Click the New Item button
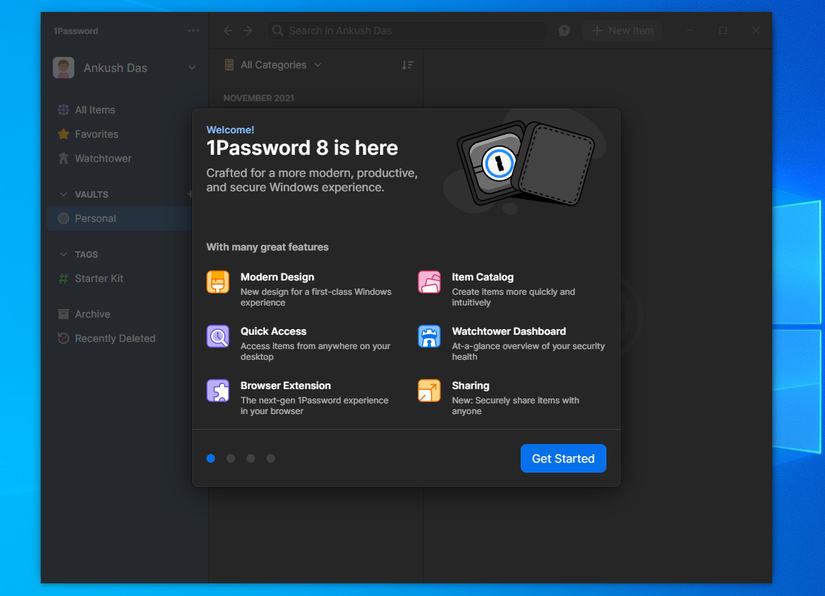 click(x=622, y=31)
